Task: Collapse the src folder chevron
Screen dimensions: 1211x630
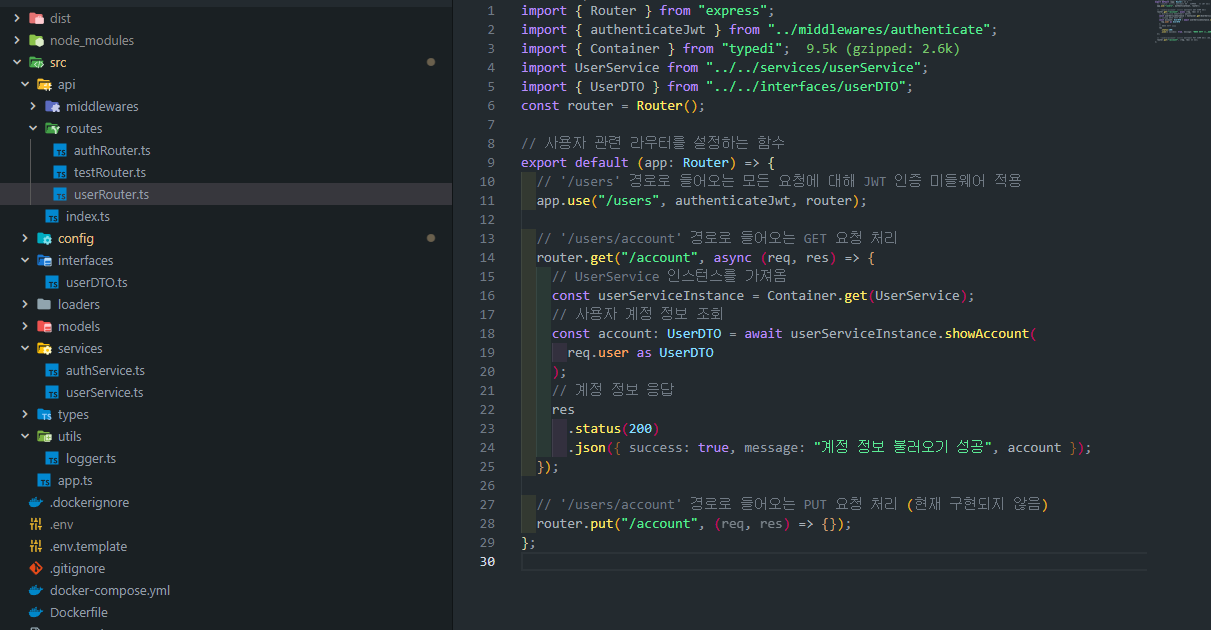Action: pyautogui.click(x=17, y=62)
